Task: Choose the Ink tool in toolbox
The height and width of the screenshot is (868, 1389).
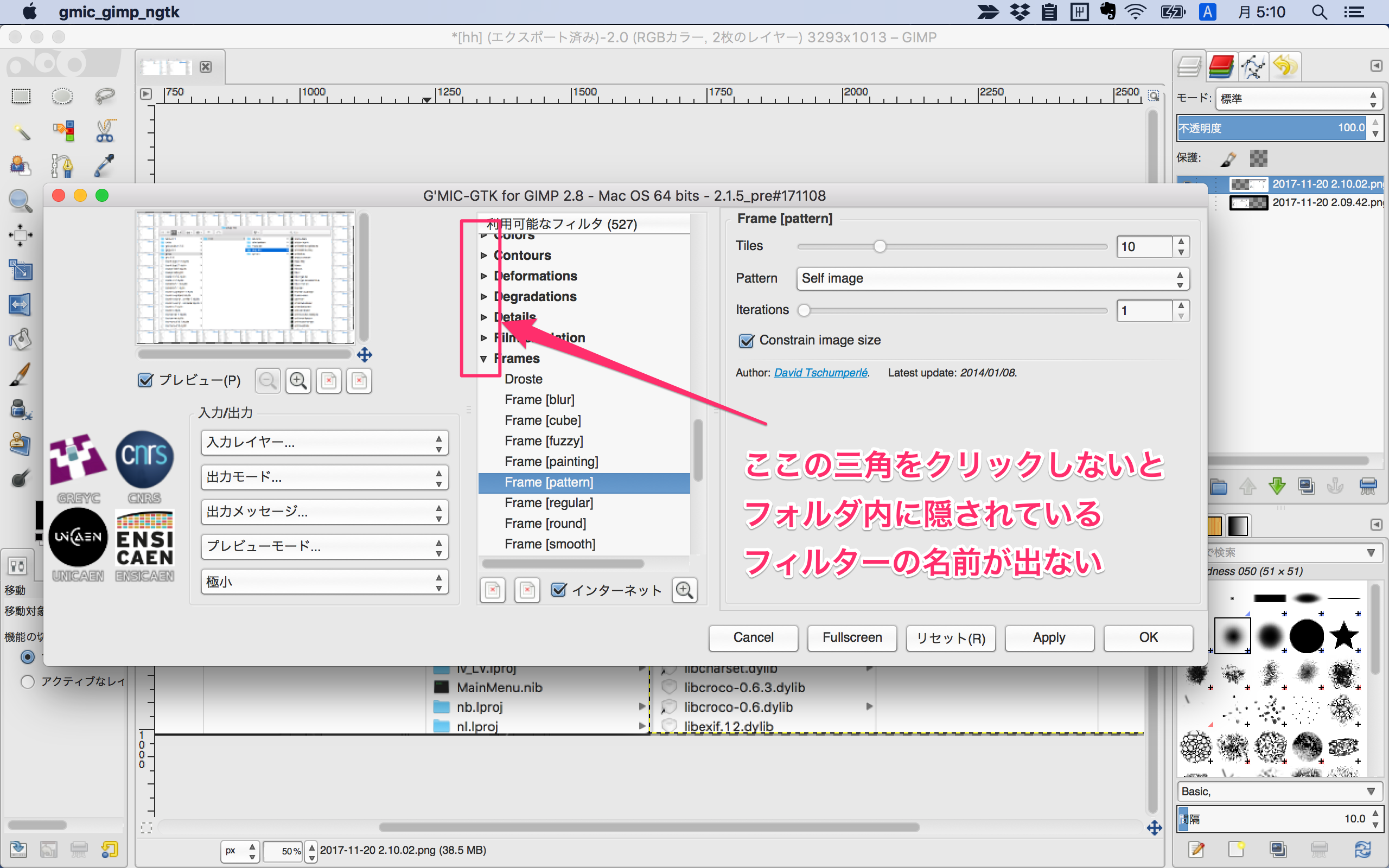Action: click(x=20, y=409)
